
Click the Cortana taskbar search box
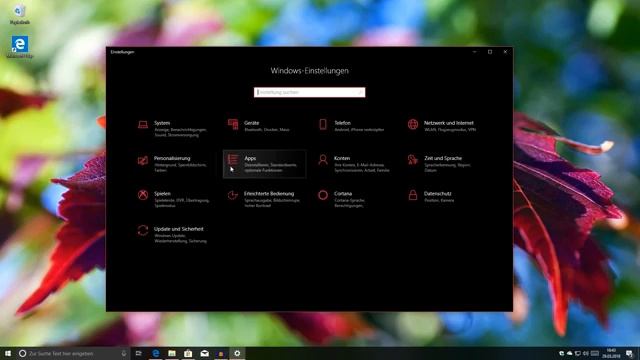pyautogui.click(x=73, y=353)
